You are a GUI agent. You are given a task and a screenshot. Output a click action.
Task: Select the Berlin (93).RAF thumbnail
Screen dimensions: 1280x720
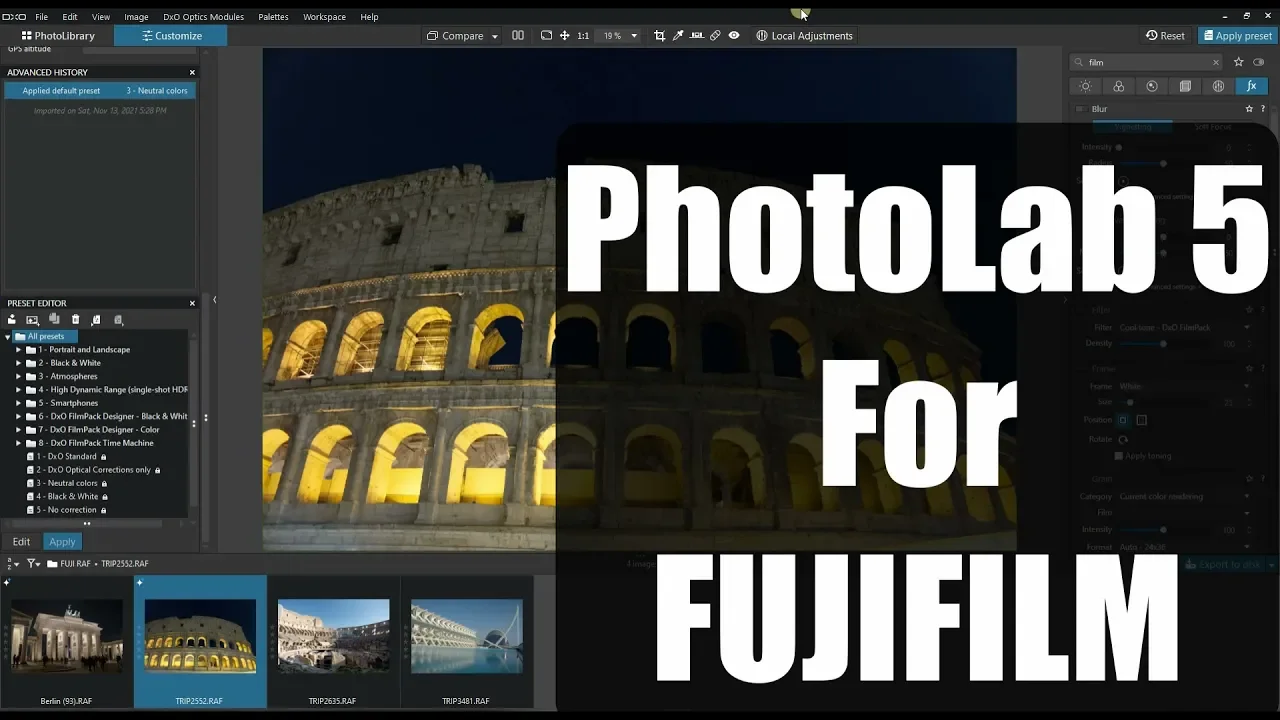pos(66,642)
